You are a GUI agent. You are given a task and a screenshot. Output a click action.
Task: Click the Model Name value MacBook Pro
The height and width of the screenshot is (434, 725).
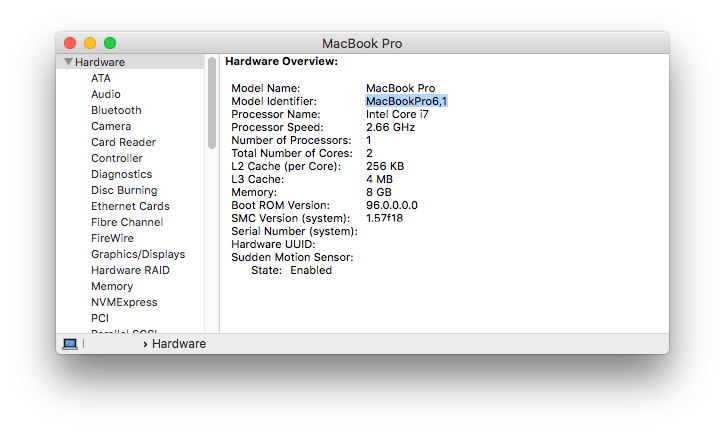coord(400,88)
